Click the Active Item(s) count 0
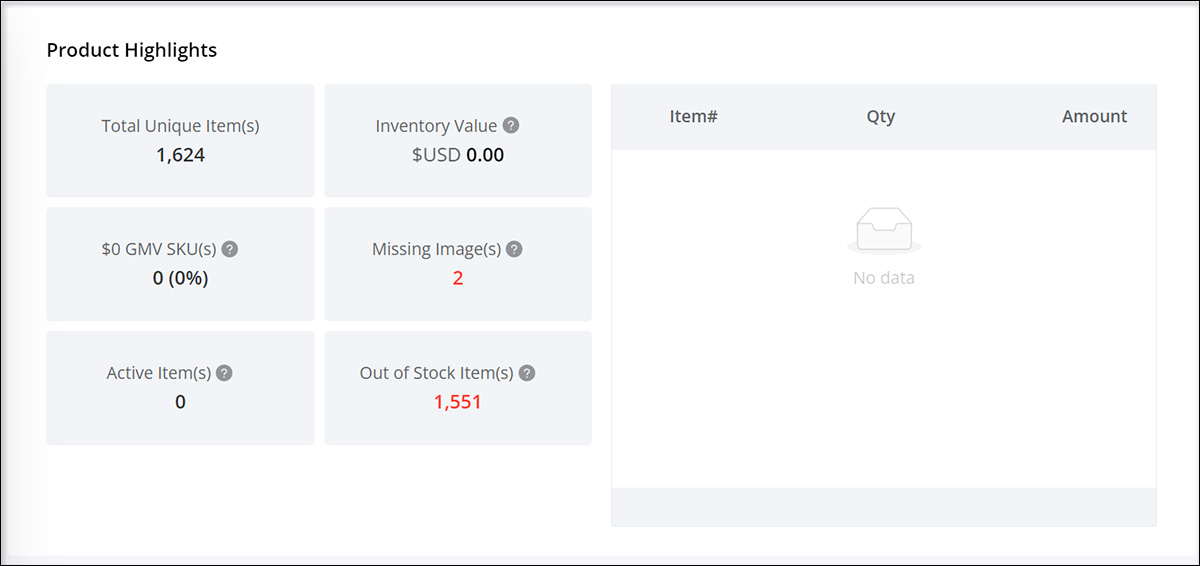 (180, 402)
